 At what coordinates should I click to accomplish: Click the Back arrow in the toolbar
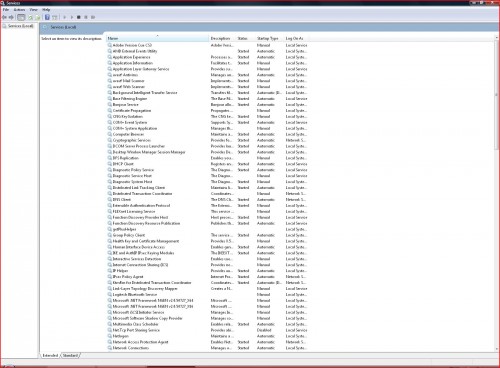(4, 17)
